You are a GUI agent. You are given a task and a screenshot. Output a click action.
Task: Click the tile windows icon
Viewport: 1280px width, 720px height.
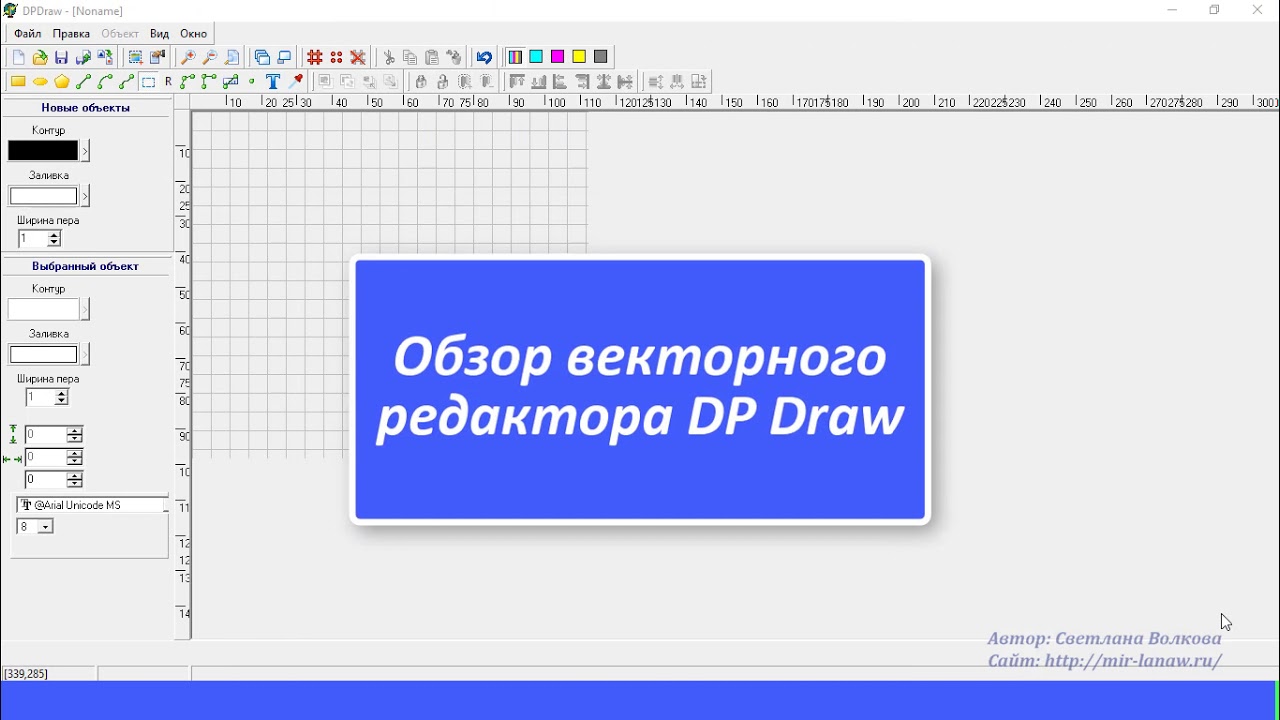285,58
